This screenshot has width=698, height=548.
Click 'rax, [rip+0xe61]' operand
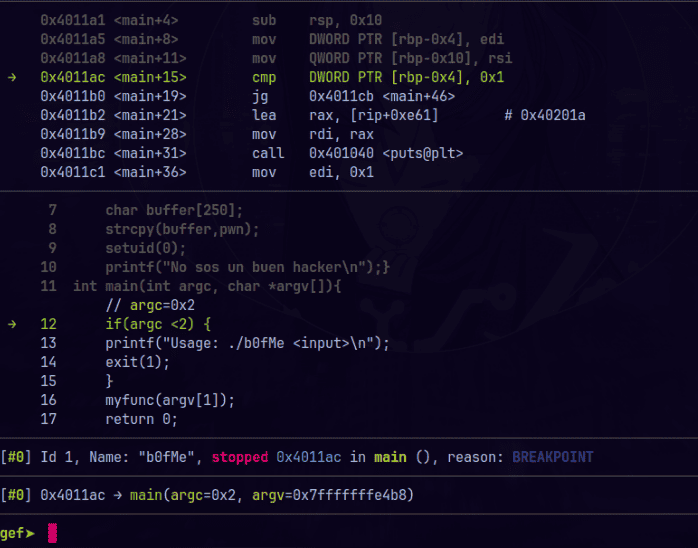(374, 115)
